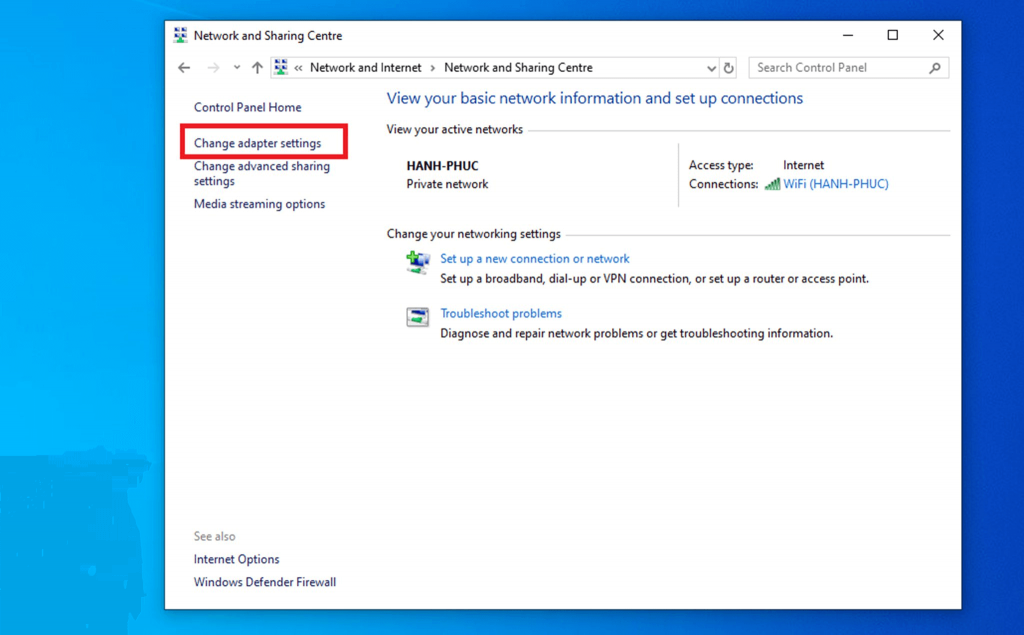1024x635 pixels.
Task: Refresh the Network and Sharing Centre page
Action: [x=729, y=68]
